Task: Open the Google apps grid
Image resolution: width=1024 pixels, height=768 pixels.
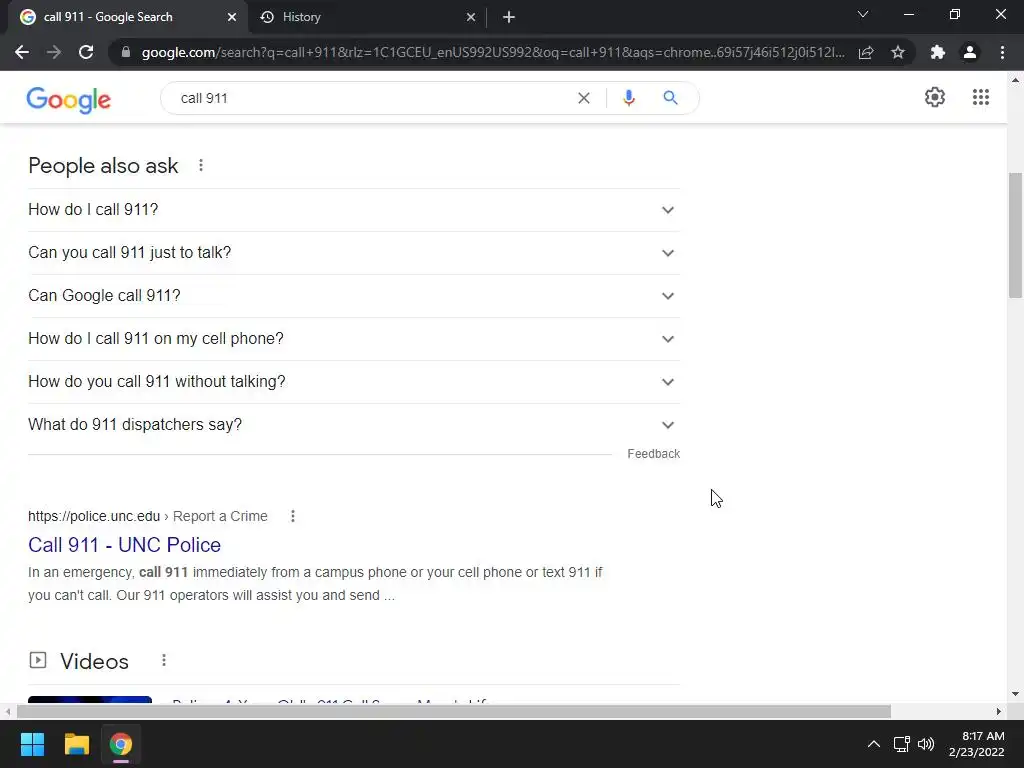Action: click(980, 97)
